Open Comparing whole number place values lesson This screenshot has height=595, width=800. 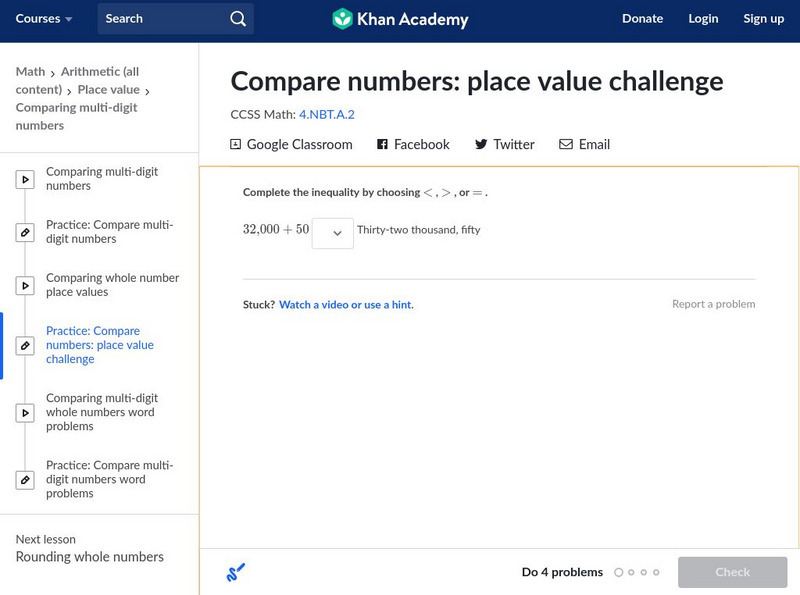coord(112,285)
